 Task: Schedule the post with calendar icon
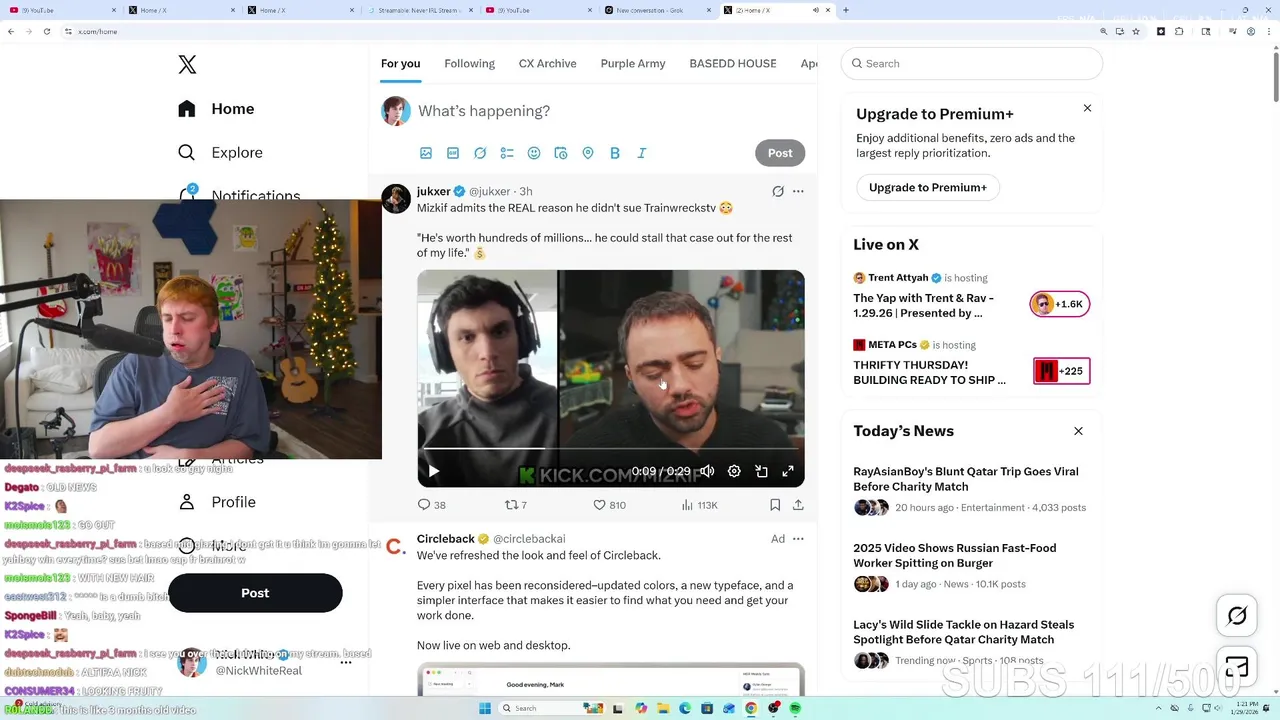[x=561, y=153]
